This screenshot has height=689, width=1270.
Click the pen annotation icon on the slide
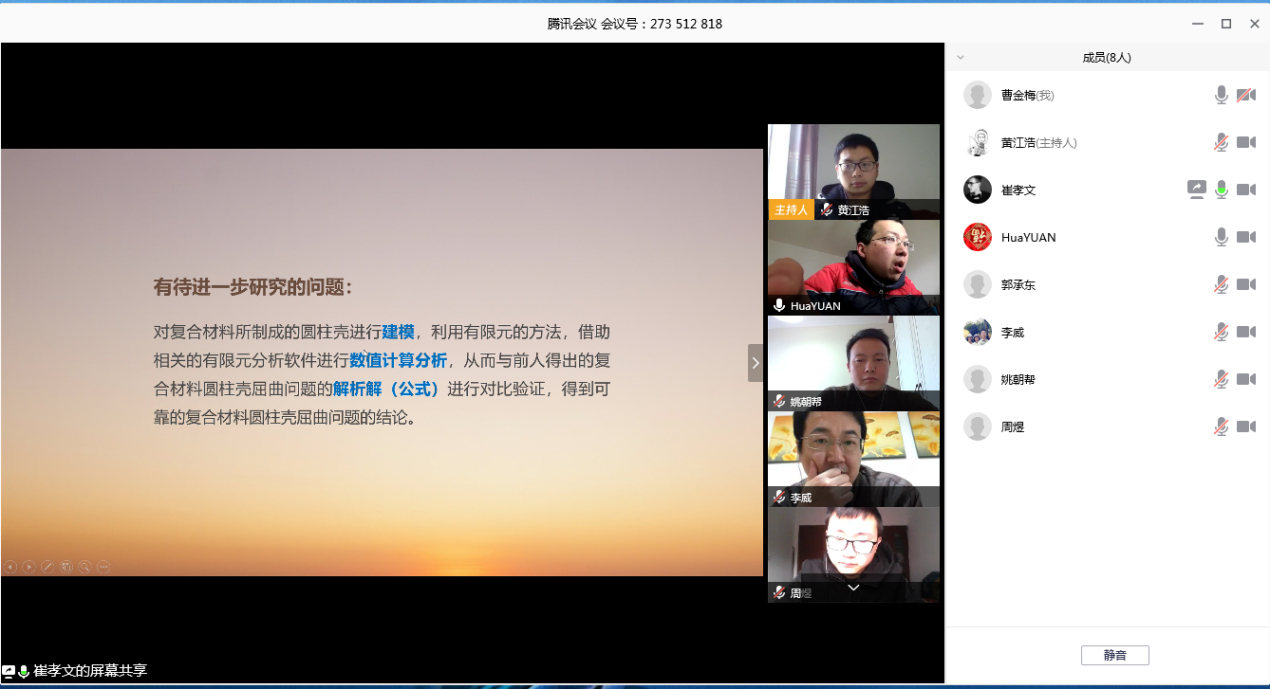pyautogui.click(x=47, y=567)
